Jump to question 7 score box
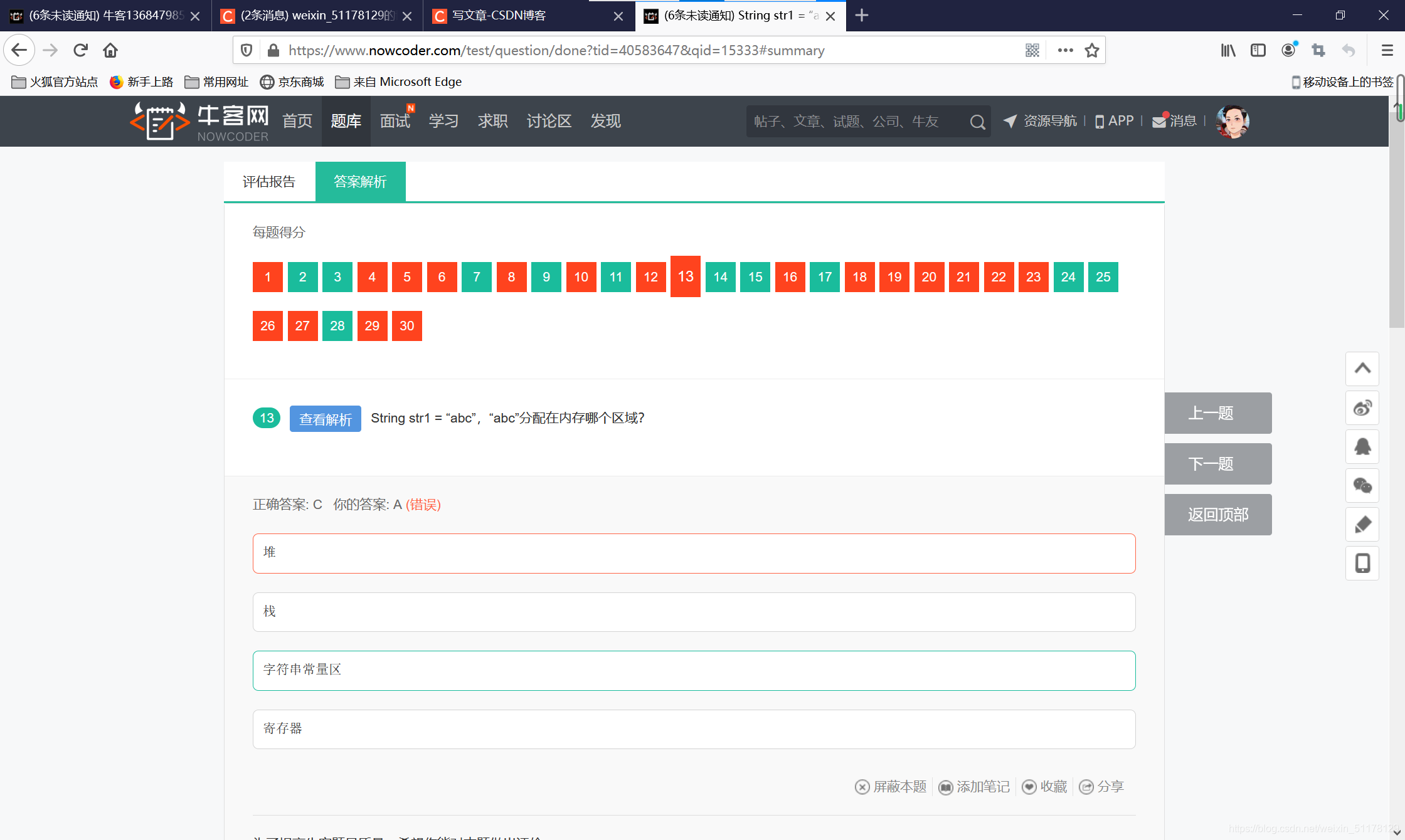The image size is (1405, 840). coord(477,277)
